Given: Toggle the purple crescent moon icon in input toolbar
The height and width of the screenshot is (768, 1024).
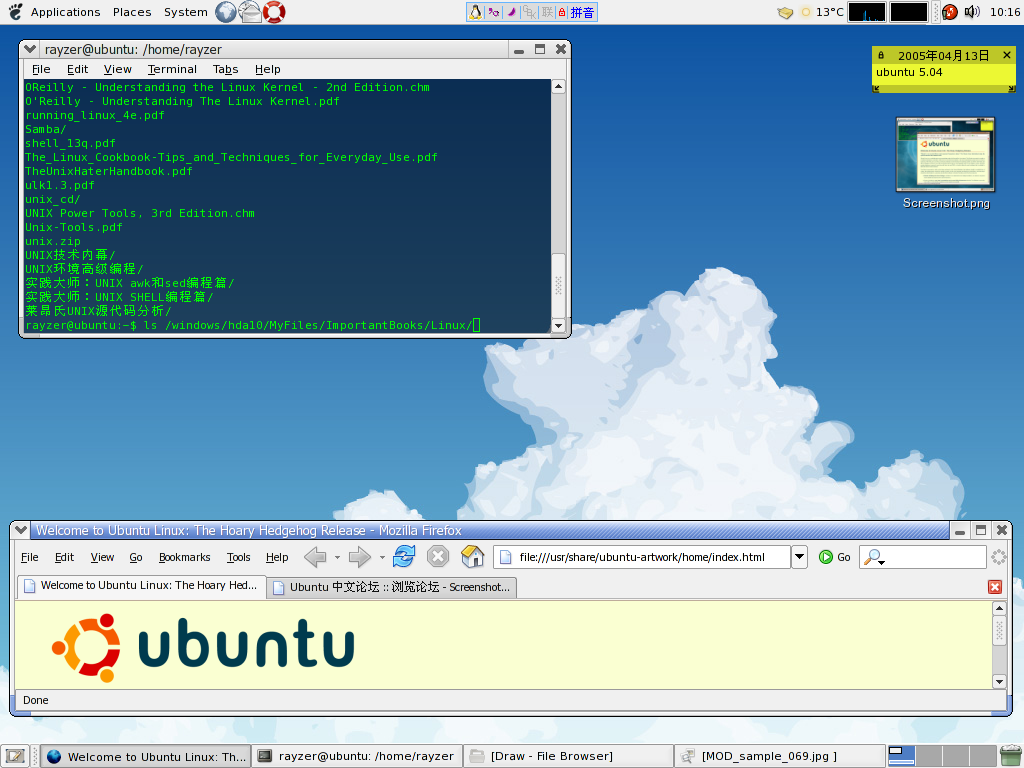Looking at the screenshot, I should click(x=512, y=12).
